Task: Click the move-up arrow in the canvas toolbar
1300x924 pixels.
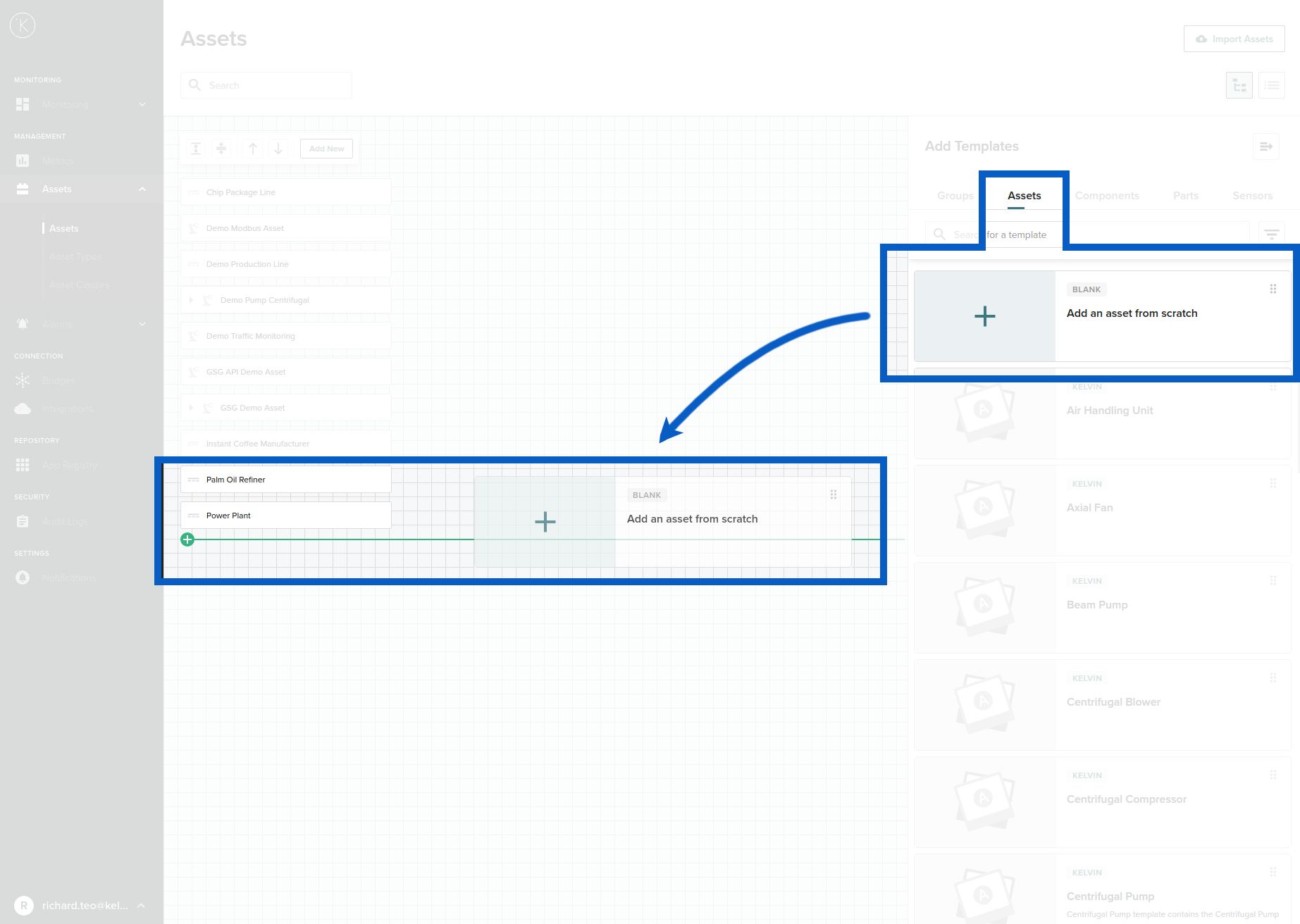Action: tap(252, 149)
